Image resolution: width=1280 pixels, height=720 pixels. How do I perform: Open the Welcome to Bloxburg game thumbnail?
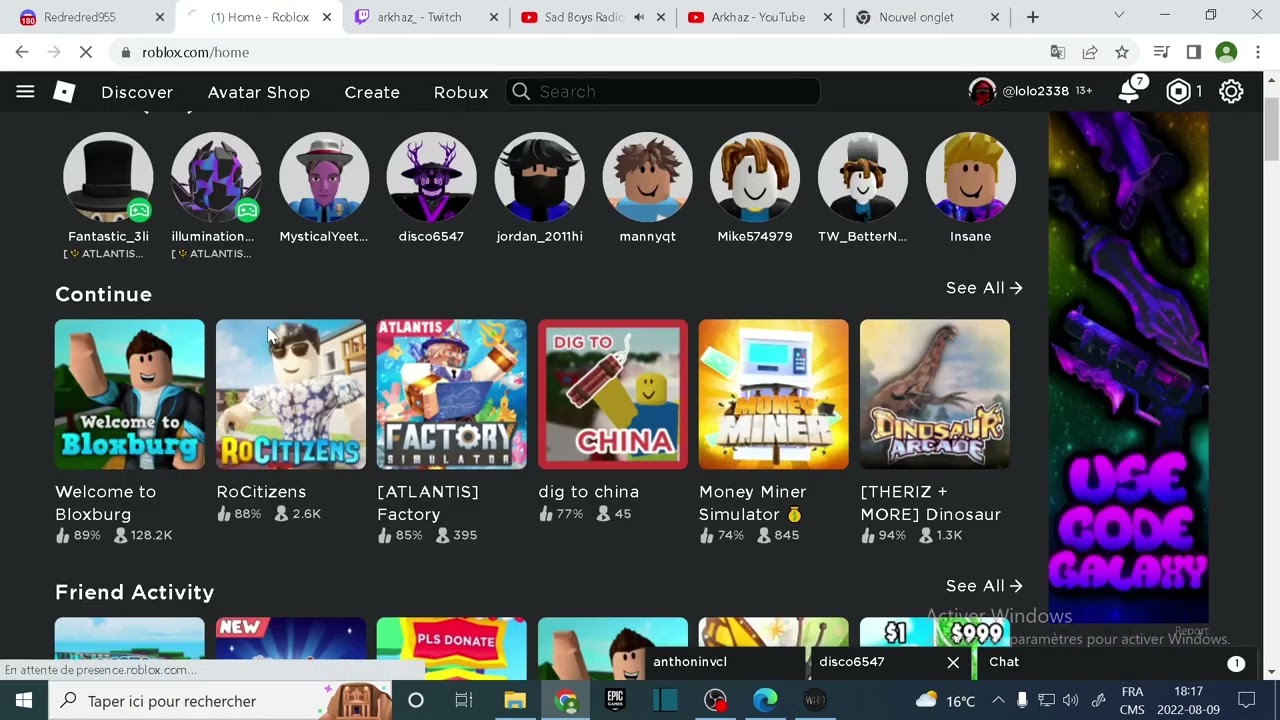tap(130, 394)
